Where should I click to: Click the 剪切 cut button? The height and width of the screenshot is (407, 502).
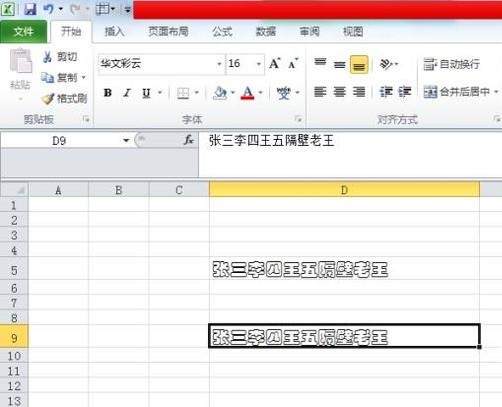60,57
